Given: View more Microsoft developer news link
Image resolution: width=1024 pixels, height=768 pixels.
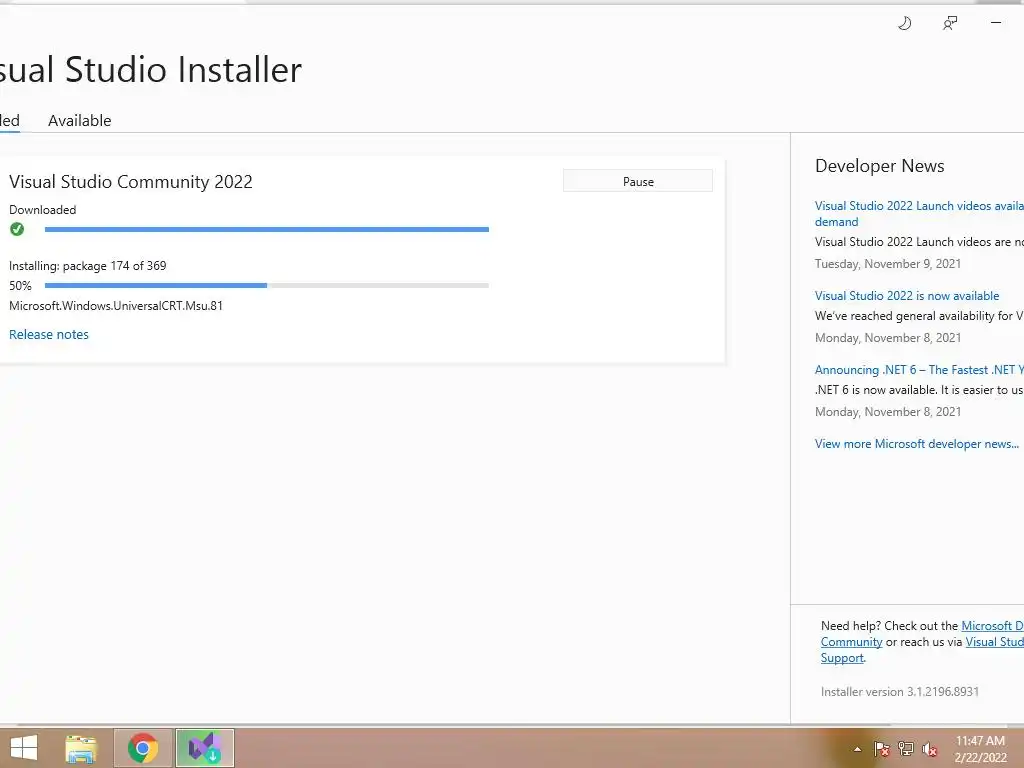Looking at the screenshot, I should tap(917, 444).
